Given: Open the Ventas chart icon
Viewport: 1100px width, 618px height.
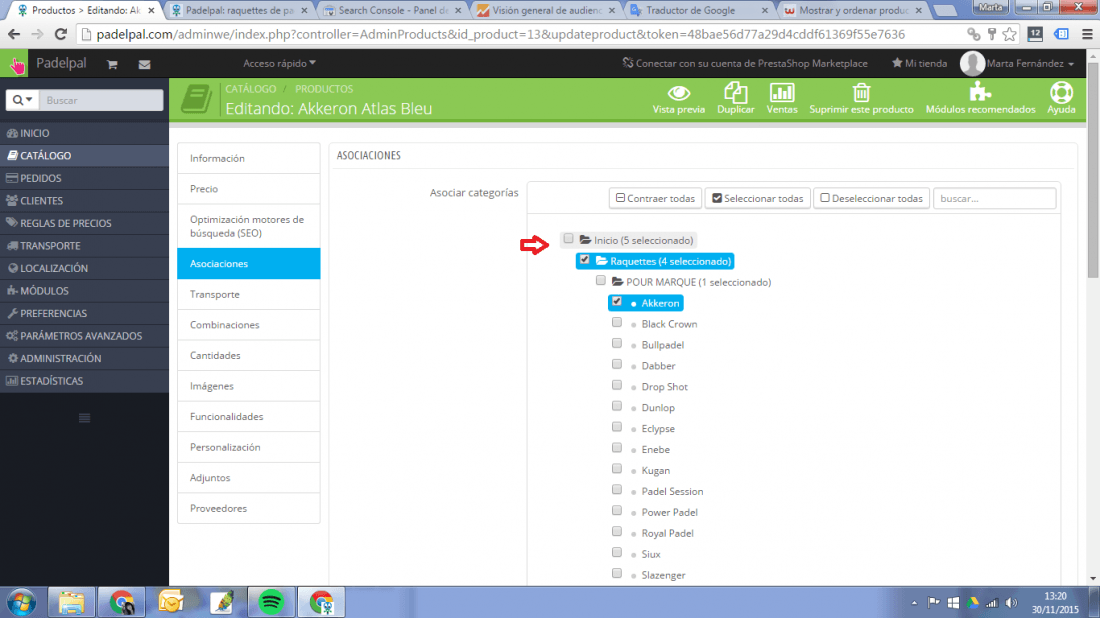Looking at the screenshot, I should point(782,93).
